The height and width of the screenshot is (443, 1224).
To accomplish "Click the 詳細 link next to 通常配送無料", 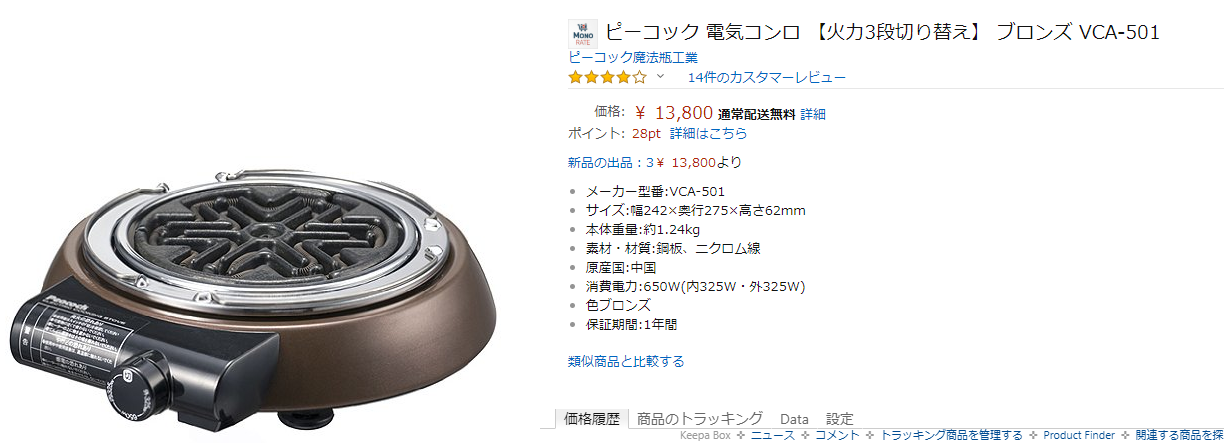I will [x=813, y=114].
